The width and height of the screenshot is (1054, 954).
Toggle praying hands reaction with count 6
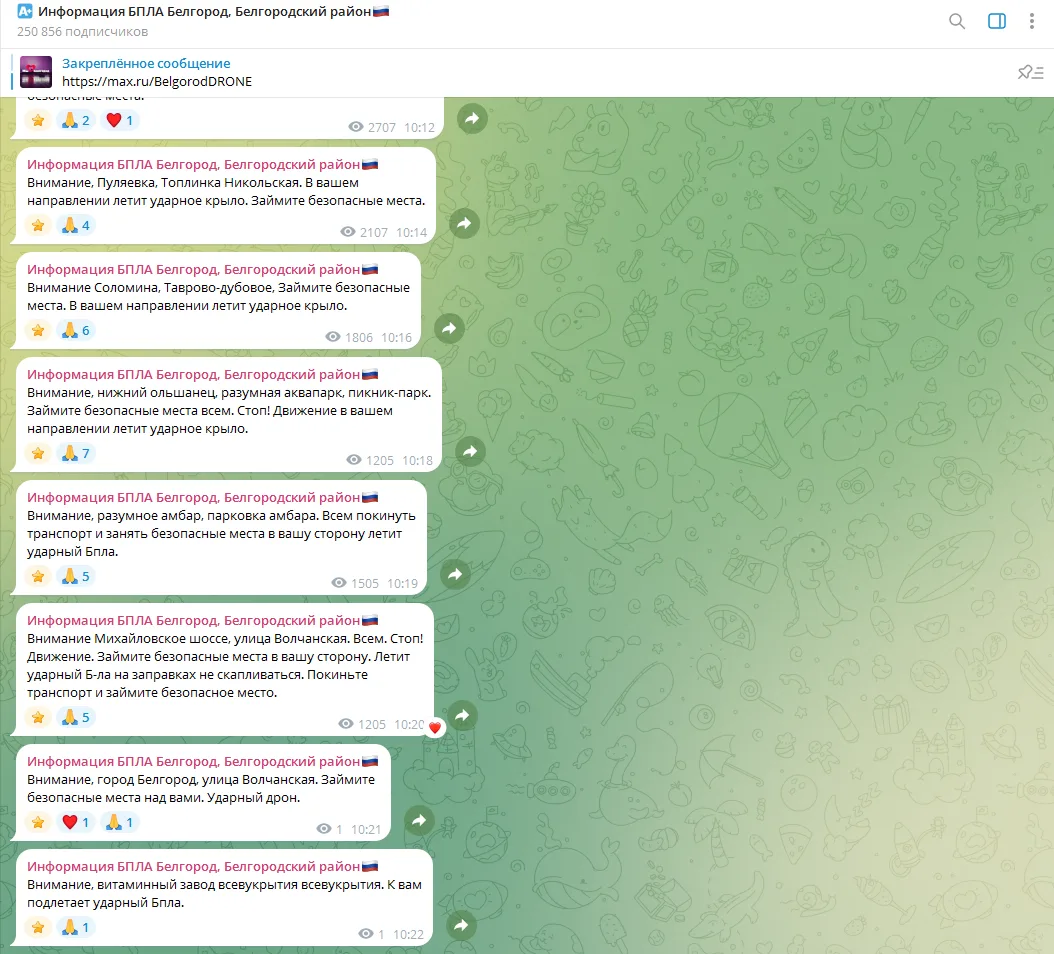coord(76,330)
